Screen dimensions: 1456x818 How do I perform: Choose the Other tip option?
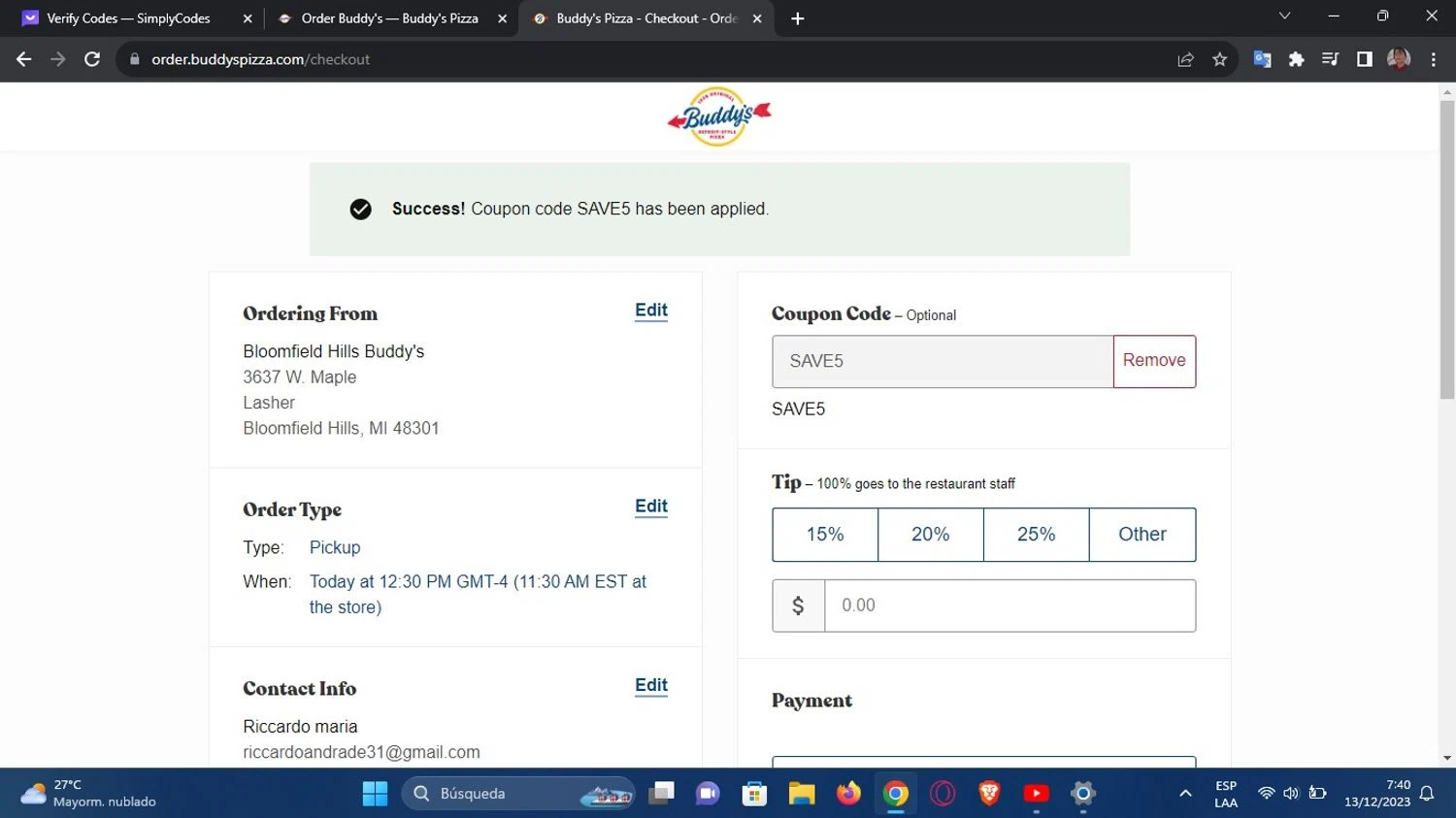click(1142, 535)
